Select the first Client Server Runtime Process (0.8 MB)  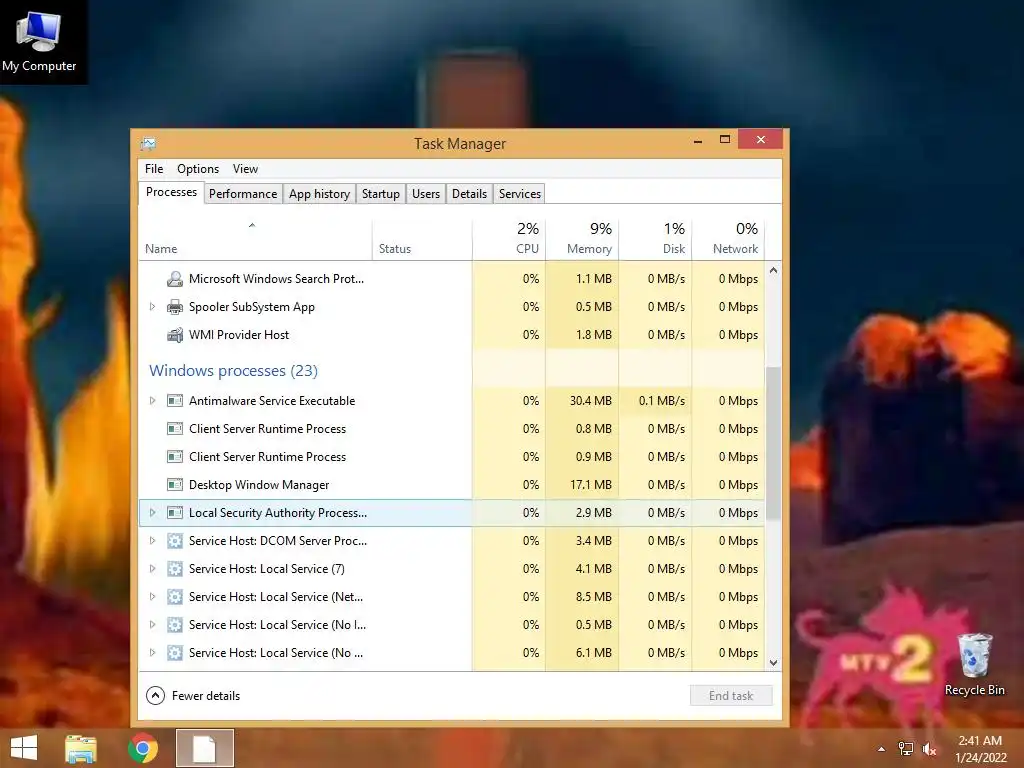click(x=452, y=429)
